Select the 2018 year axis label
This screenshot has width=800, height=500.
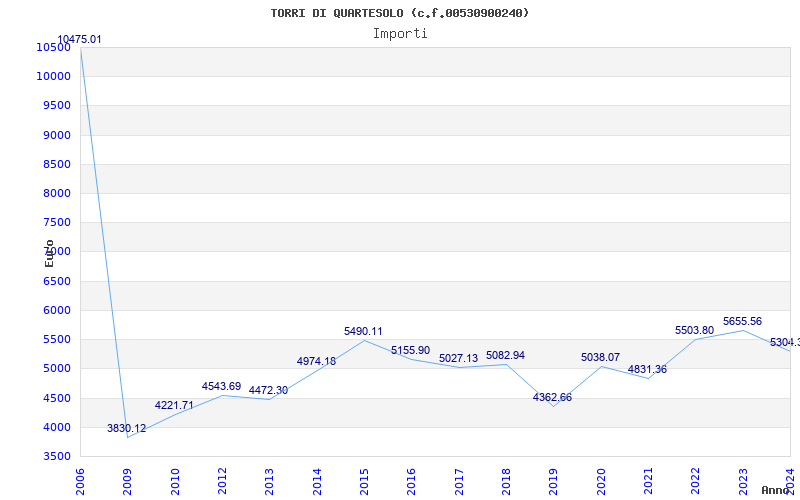click(506, 482)
